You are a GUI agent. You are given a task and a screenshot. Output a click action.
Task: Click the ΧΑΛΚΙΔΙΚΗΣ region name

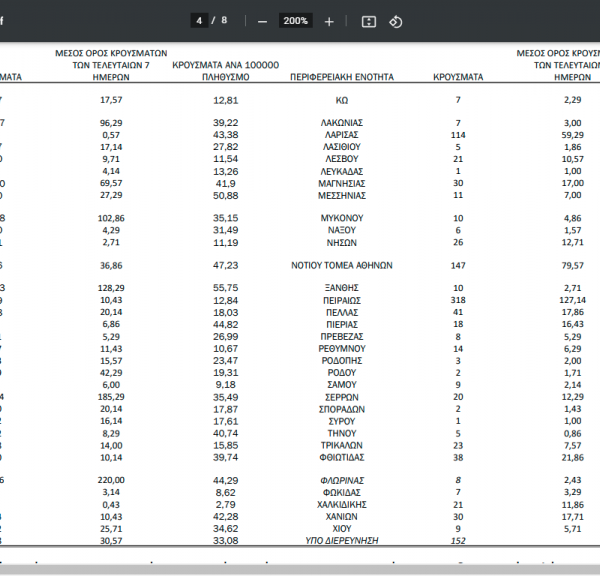342,504
